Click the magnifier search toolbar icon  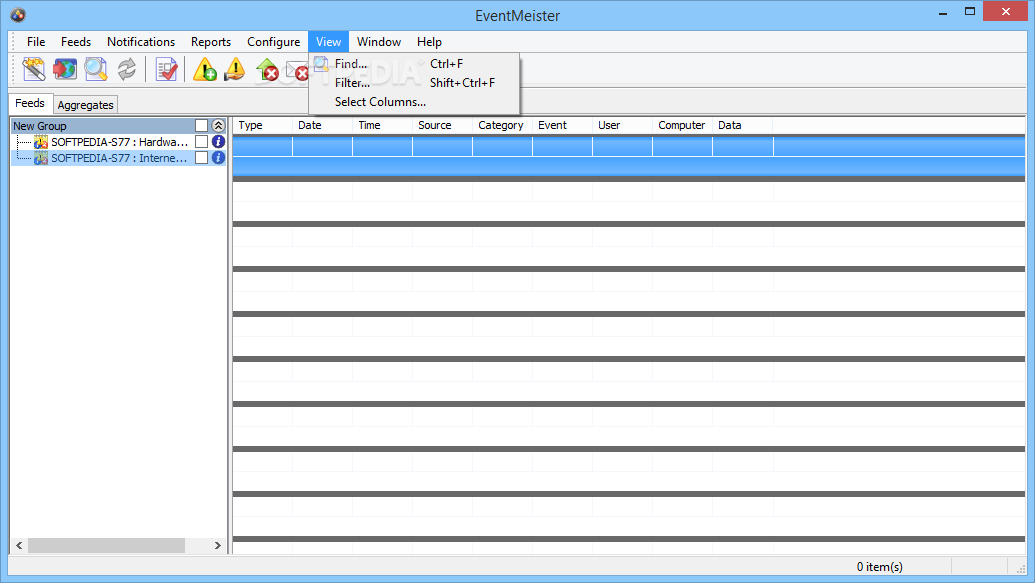tap(96, 69)
